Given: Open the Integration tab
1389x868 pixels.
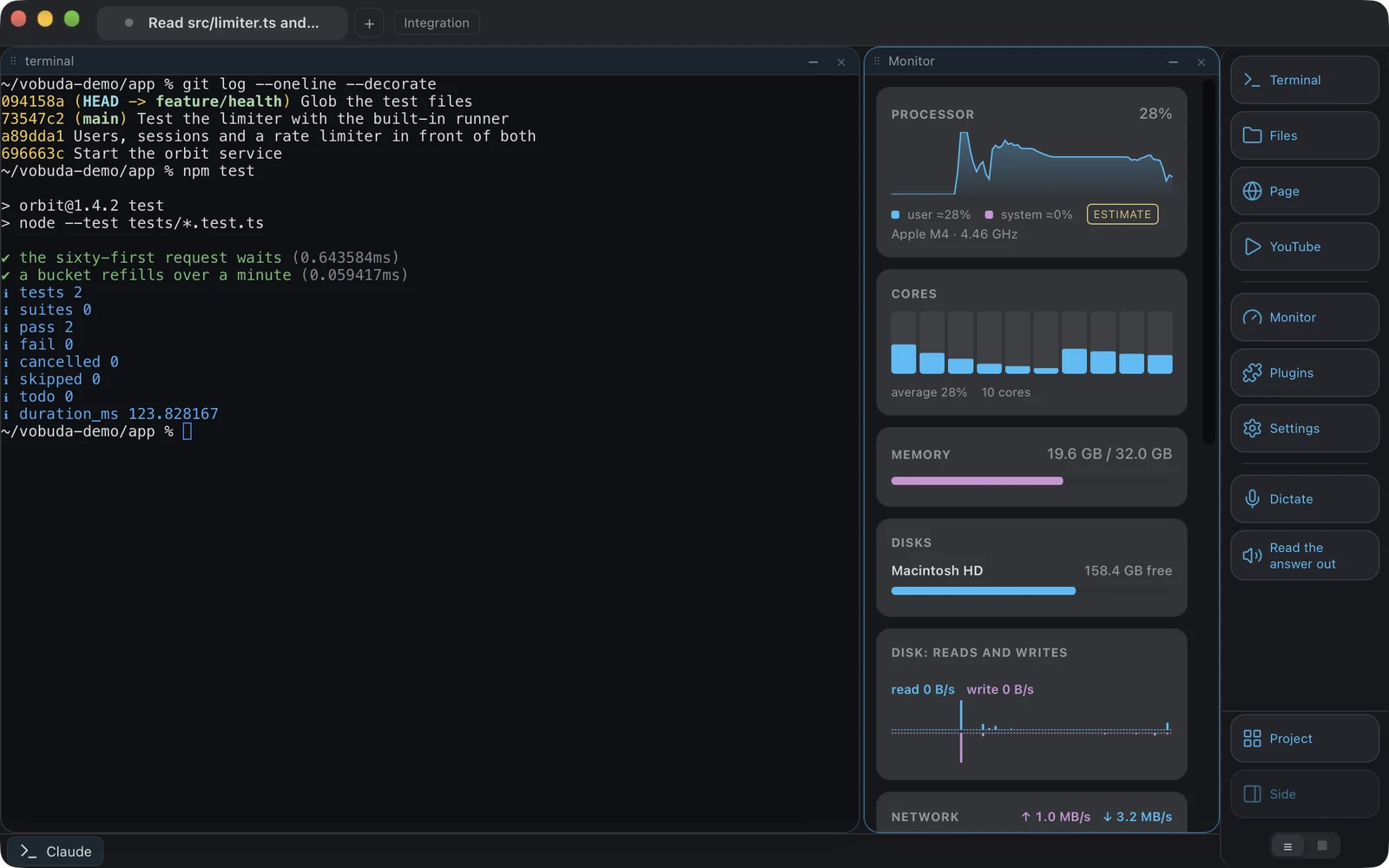Looking at the screenshot, I should [436, 23].
